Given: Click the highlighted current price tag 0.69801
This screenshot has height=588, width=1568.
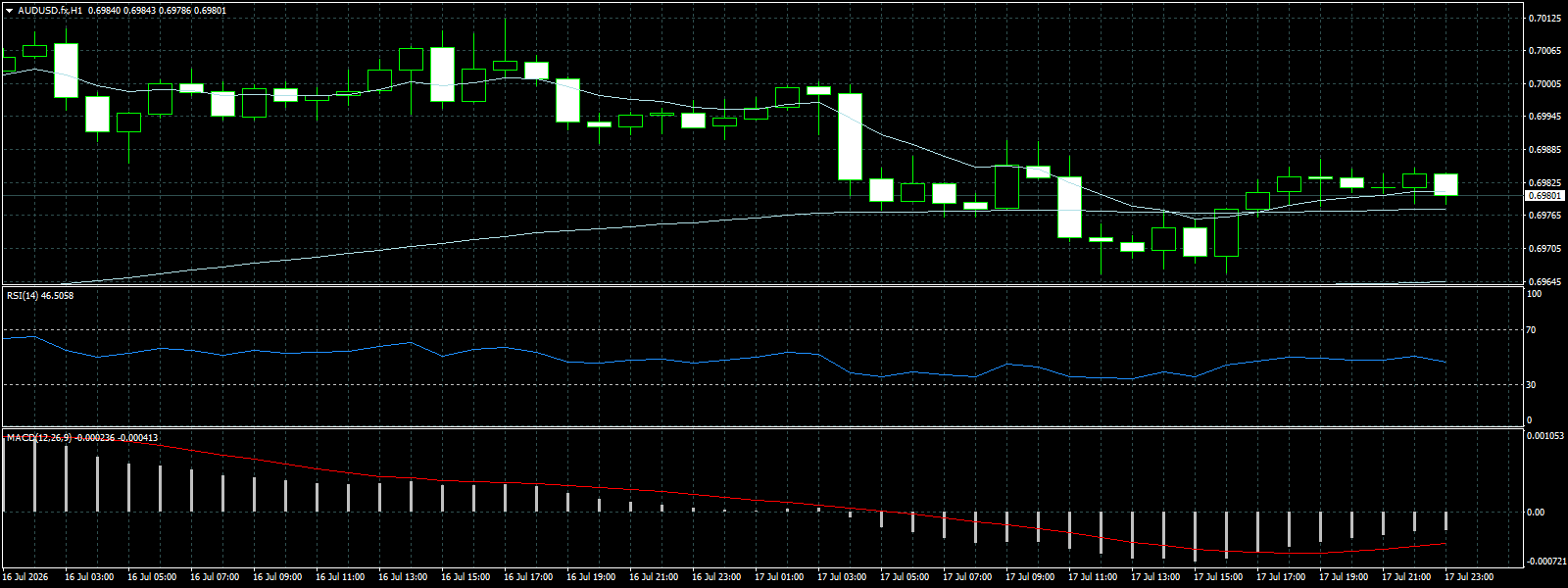Looking at the screenshot, I should tap(1543, 196).
